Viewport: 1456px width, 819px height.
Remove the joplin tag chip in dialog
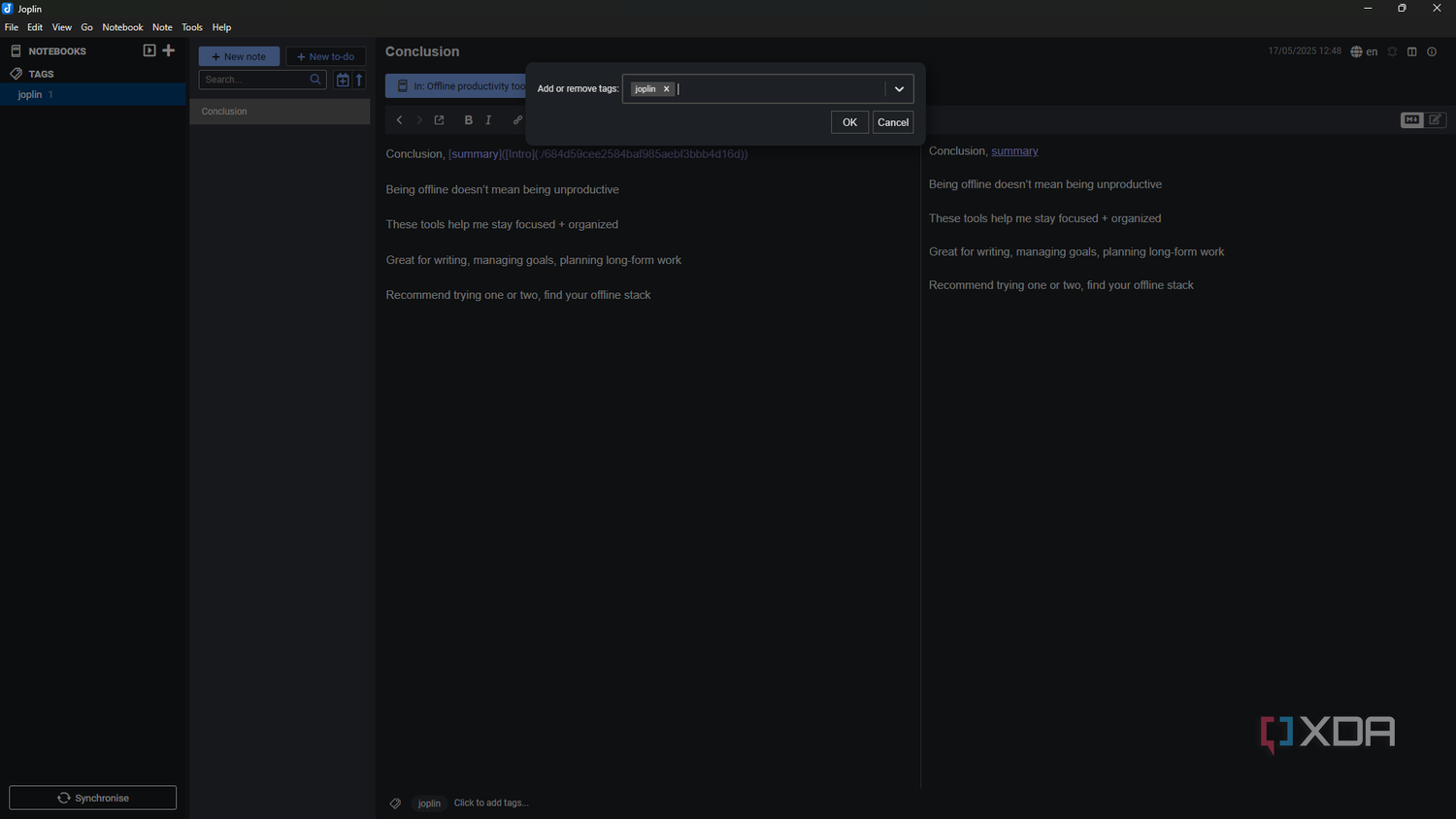[x=667, y=89]
